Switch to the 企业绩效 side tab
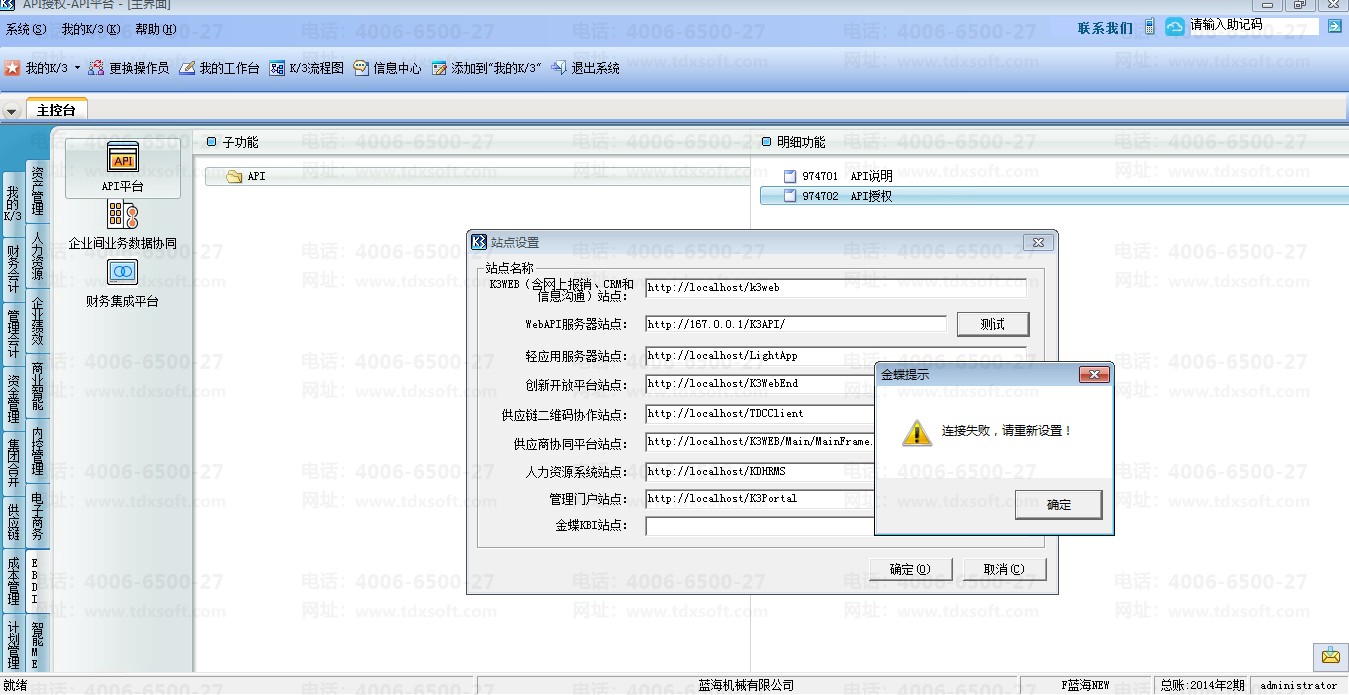The width and height of the screenshot is (1349, 695). (37, 322)
